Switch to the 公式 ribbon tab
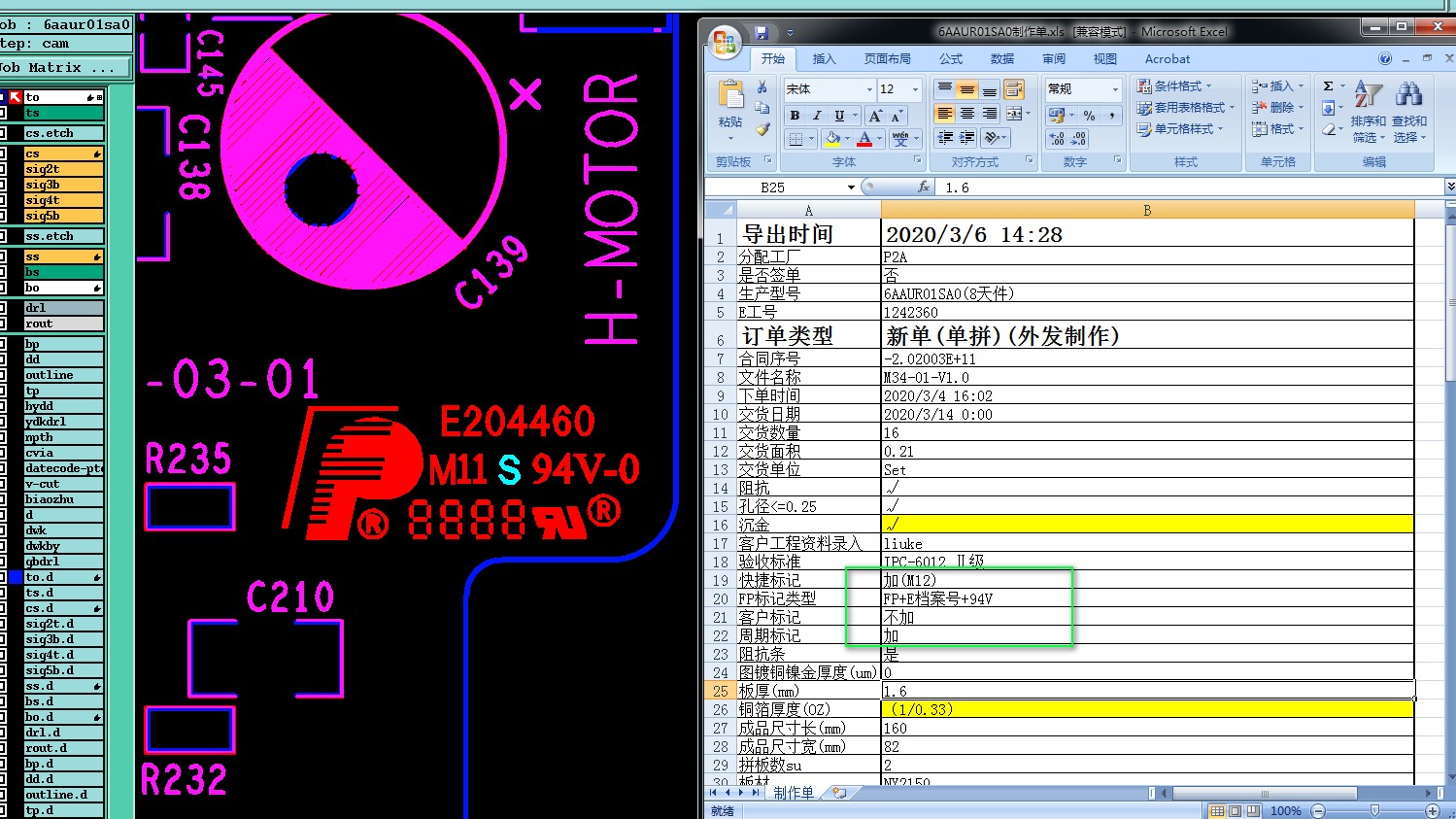This screenshot has height=819, width=1456. pos(951,59)
